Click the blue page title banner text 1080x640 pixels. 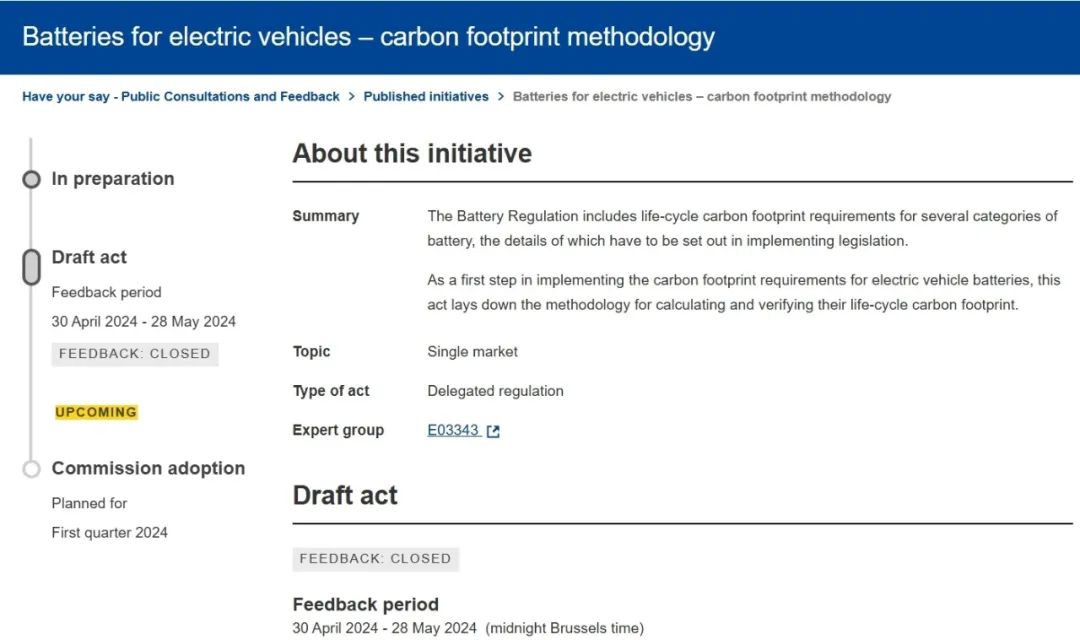point(368,37)
